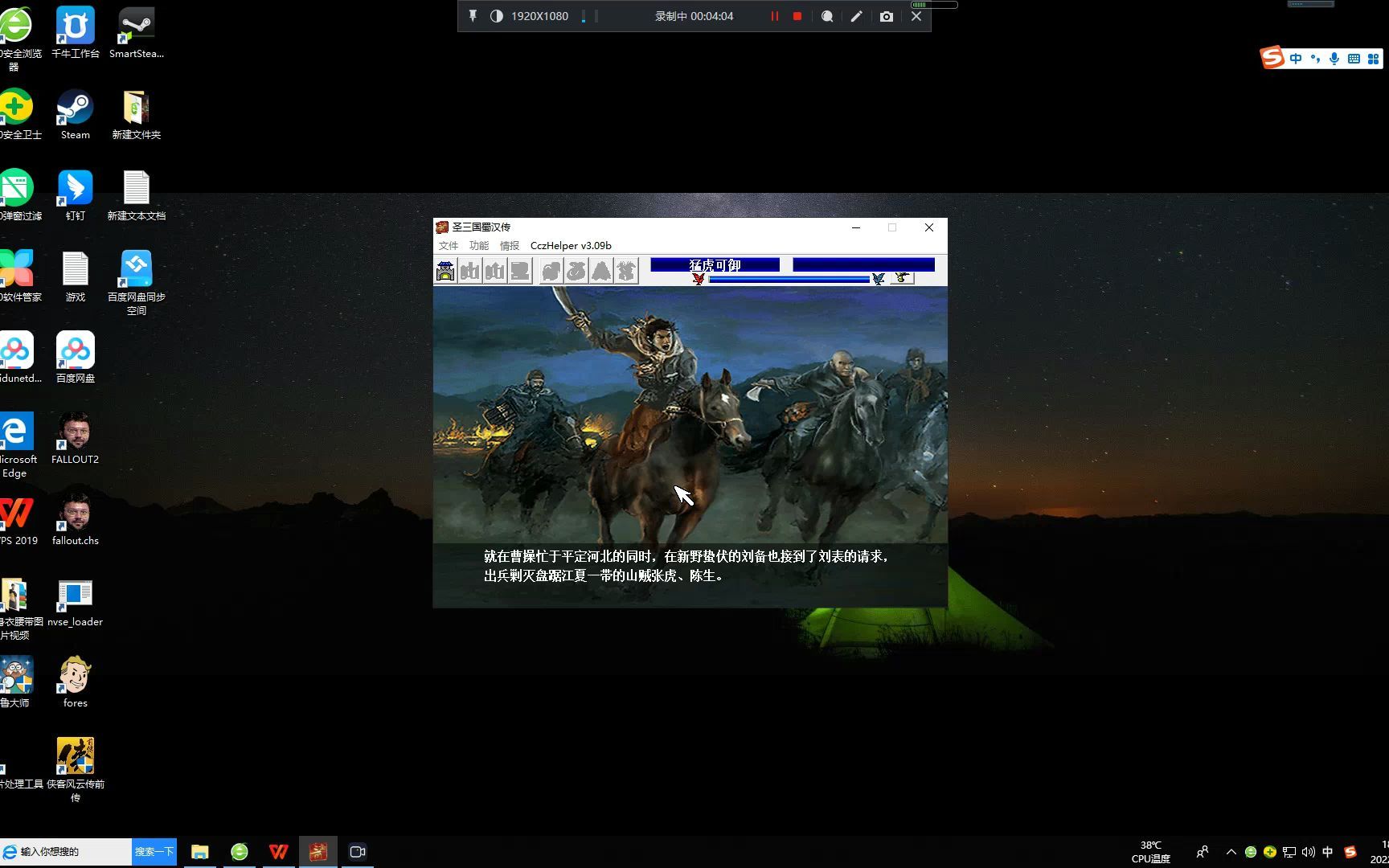Click the story dialogue text to continue

(686, 566)
